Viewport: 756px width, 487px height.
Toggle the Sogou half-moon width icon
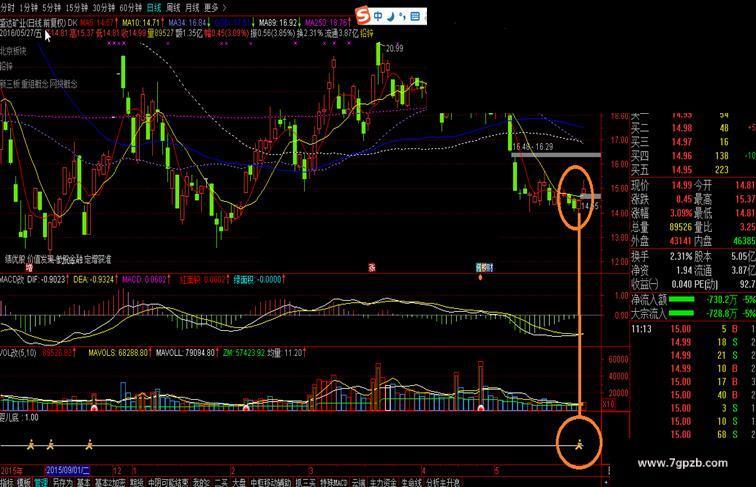391,16
